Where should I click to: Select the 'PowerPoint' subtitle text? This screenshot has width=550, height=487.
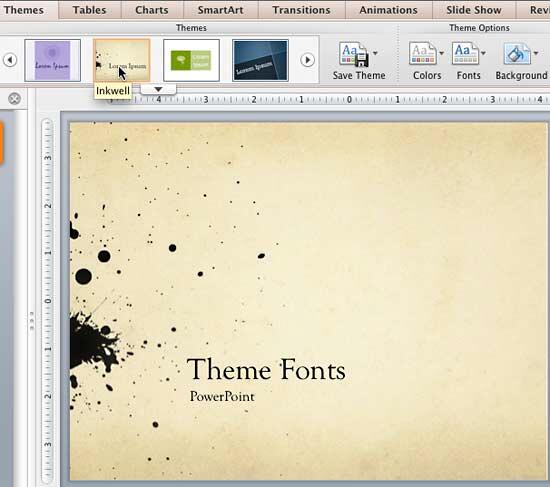(x=222, y=396)
